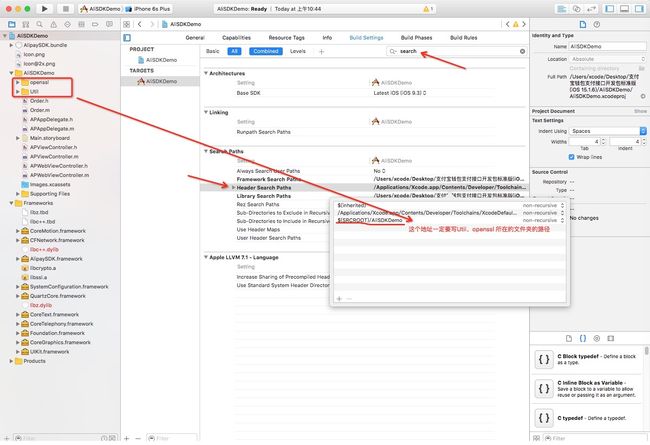Collapse the Apple LLVM 7.1 Language section
This screenshot has width=650, height=445.
pyautogui.click(x=206, y=258)
